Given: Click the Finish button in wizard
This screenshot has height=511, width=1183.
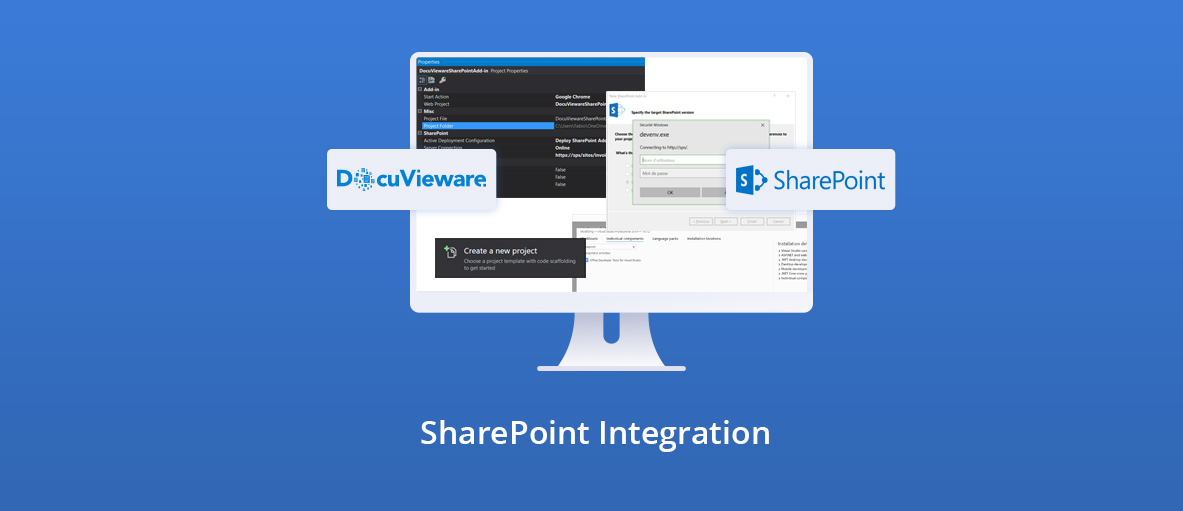Looking at the screenshot, I should 751,221.
